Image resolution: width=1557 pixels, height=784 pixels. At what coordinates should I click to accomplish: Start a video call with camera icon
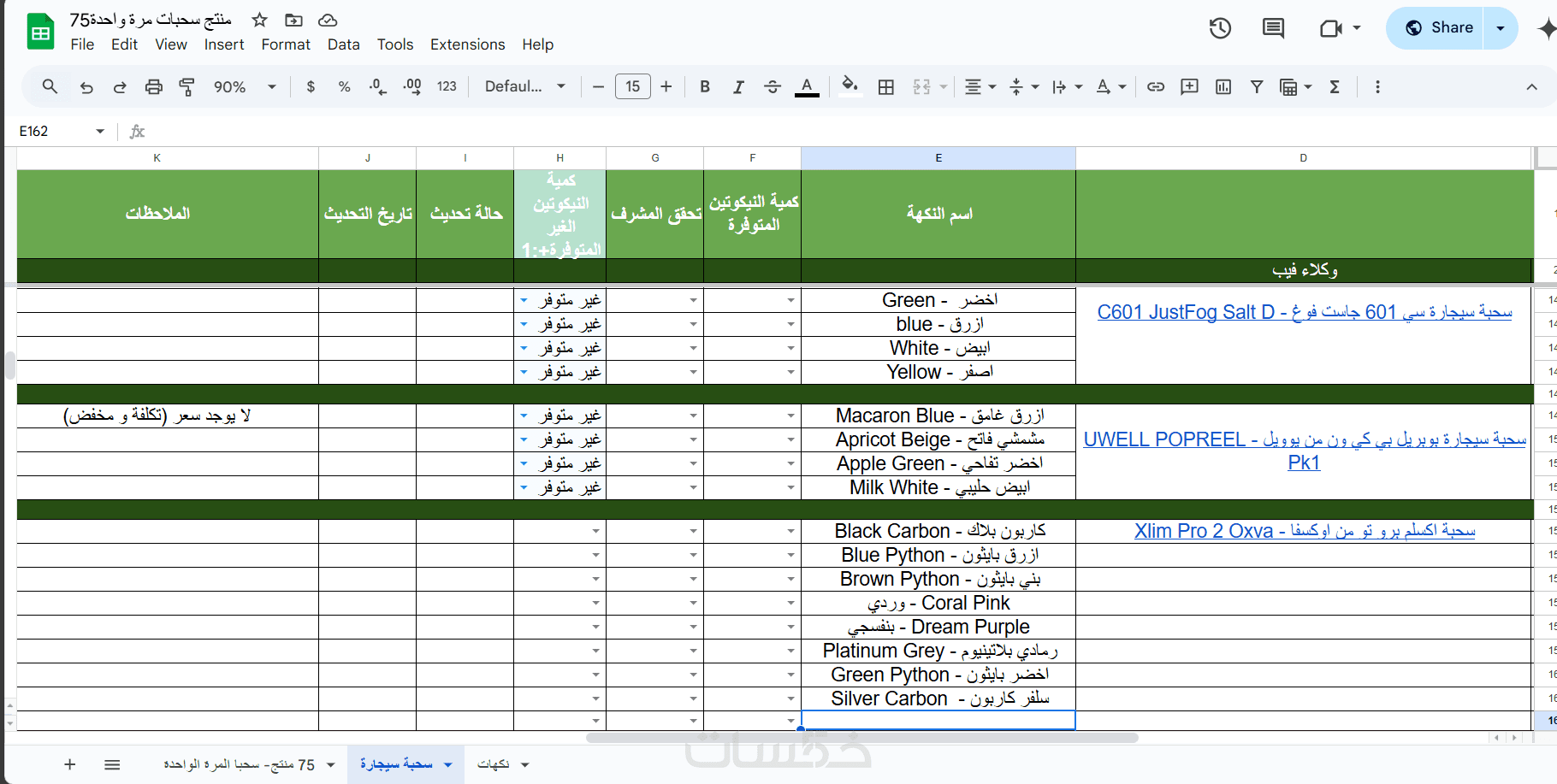(x=1331, y=28)
